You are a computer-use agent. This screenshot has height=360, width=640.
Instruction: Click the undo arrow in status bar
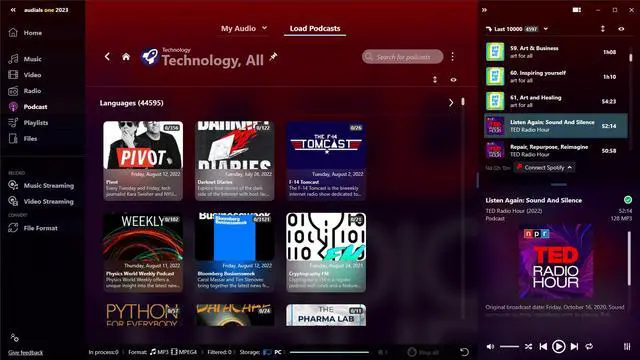click(464, 352)
